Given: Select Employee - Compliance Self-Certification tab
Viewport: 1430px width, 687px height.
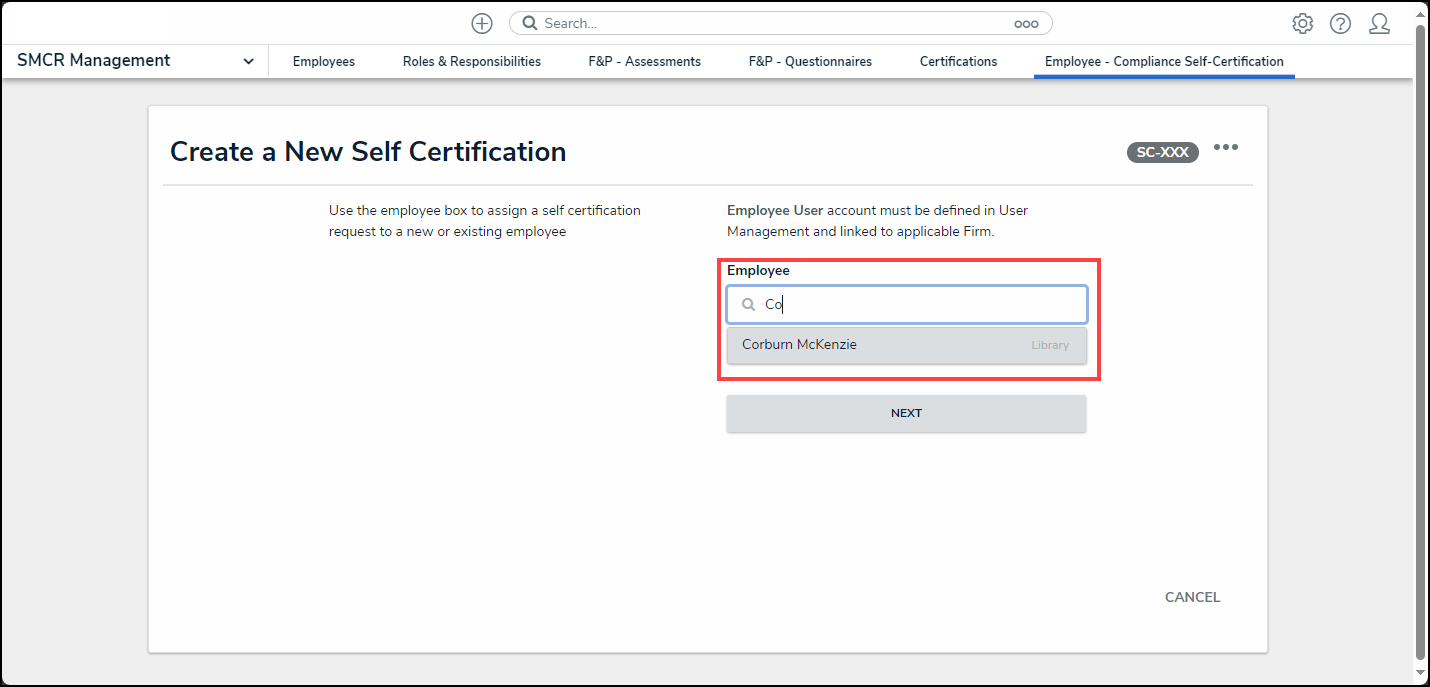Looking at the screenshot, I should (1164, 62).
